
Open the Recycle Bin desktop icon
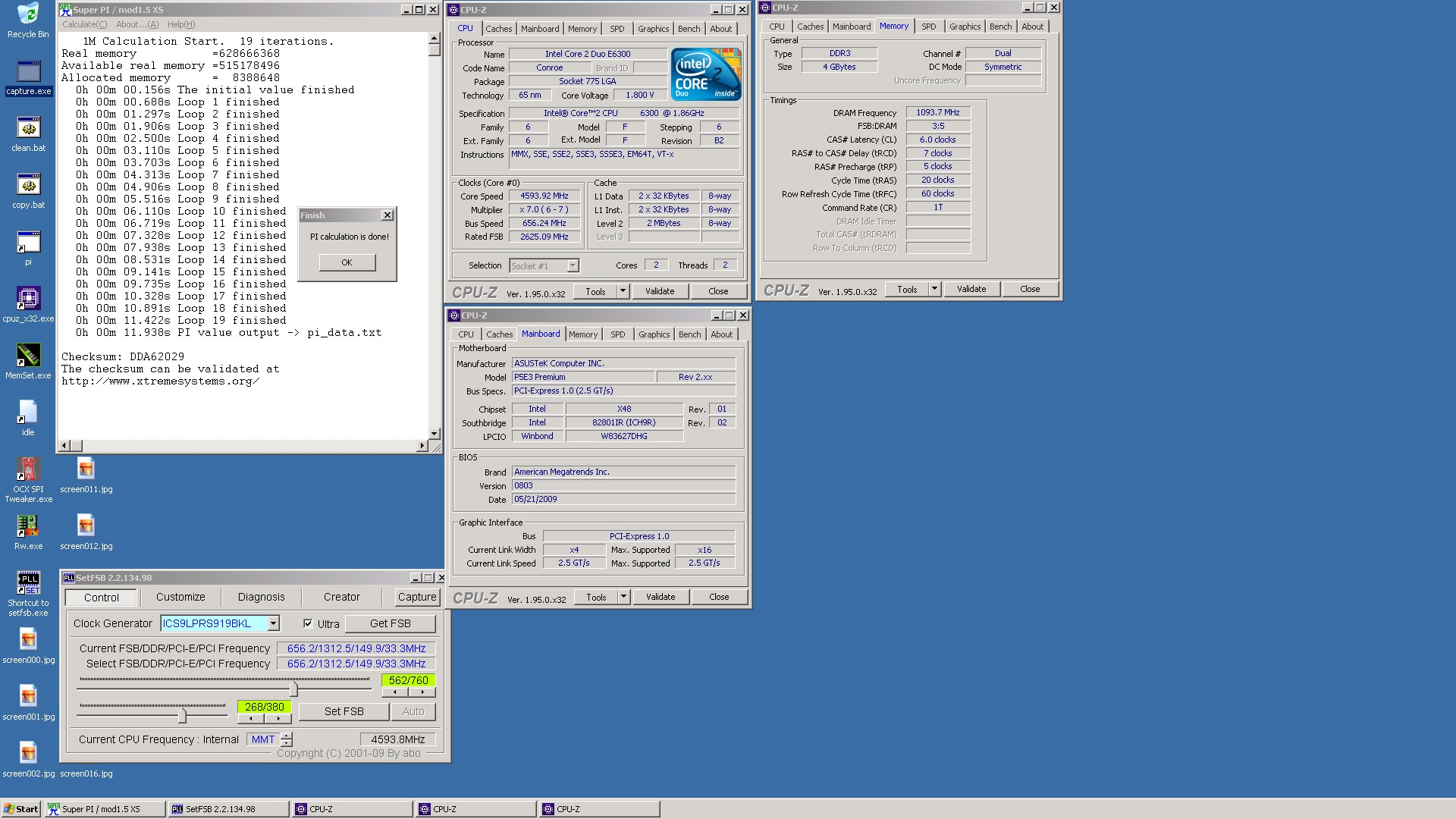(x=28, y=20)
